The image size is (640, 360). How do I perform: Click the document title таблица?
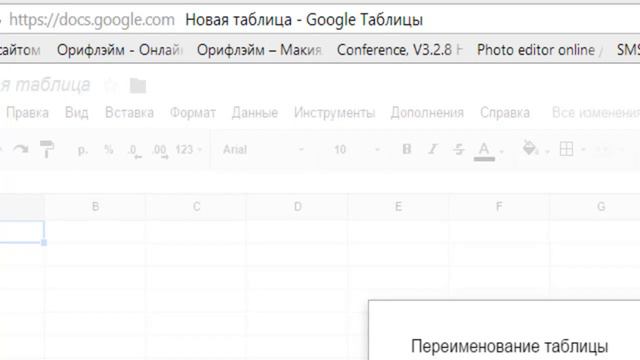tap(45, 85)
